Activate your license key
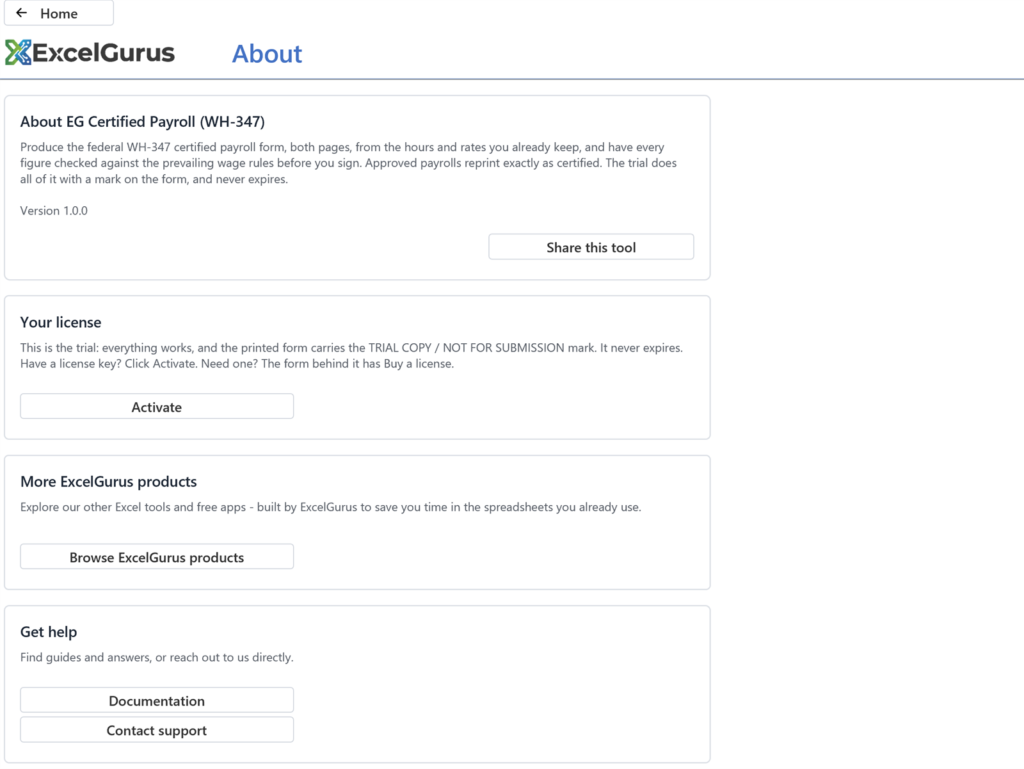 tap(157, 406)
